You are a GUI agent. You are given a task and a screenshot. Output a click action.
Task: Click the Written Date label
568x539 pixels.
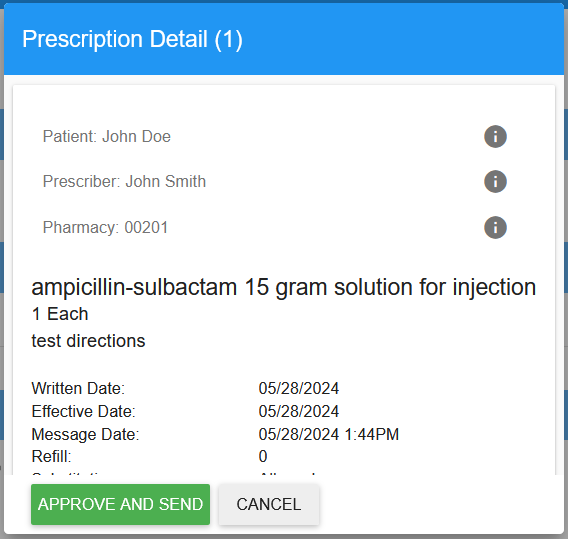point(78,388)
